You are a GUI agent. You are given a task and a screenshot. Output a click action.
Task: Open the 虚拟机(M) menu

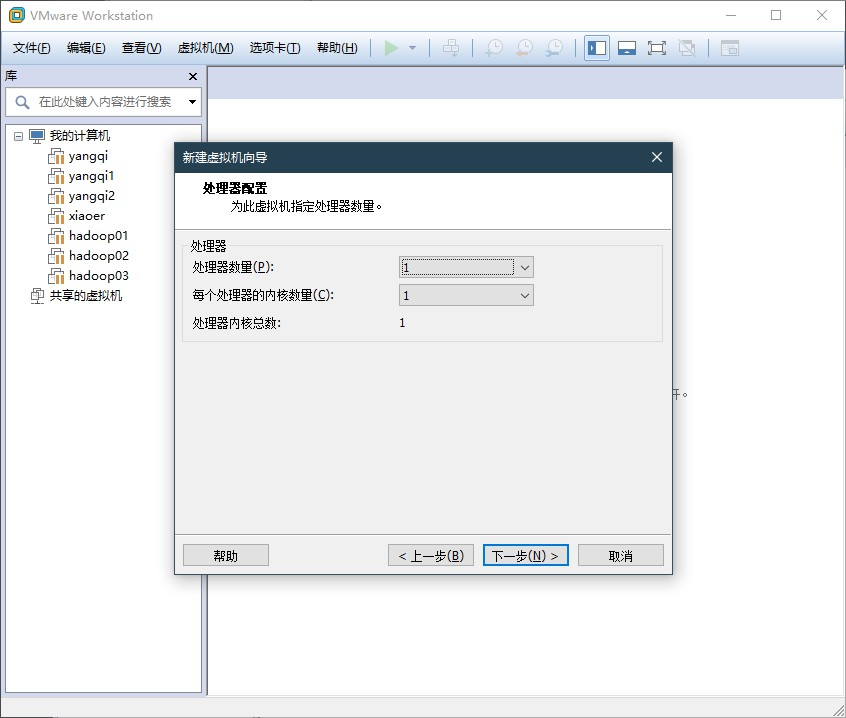206,48
